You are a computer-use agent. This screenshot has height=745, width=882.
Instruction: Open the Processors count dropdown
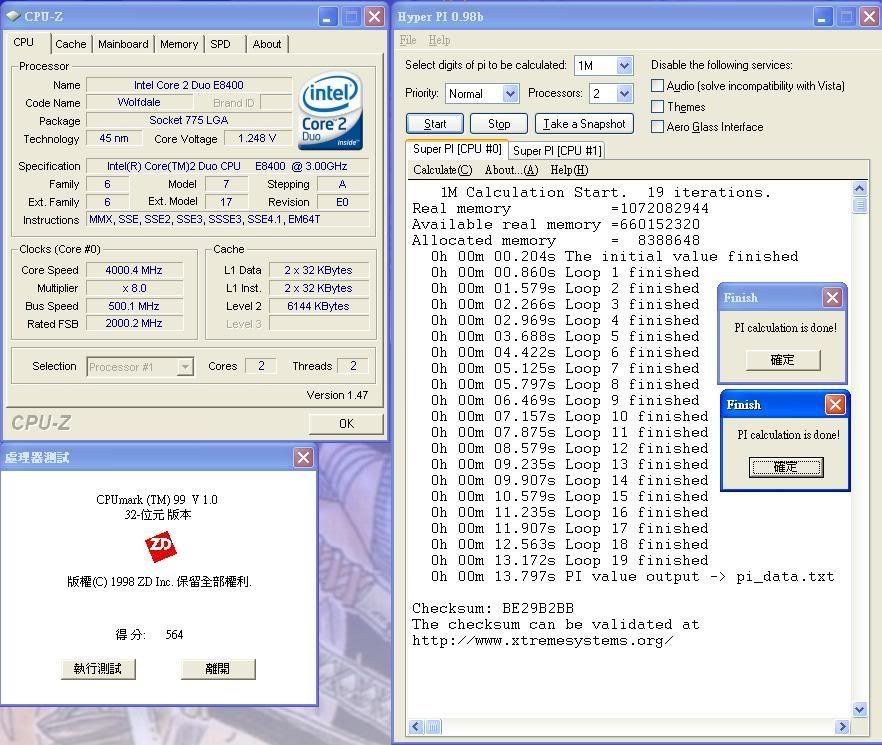(x=624, y=93)
